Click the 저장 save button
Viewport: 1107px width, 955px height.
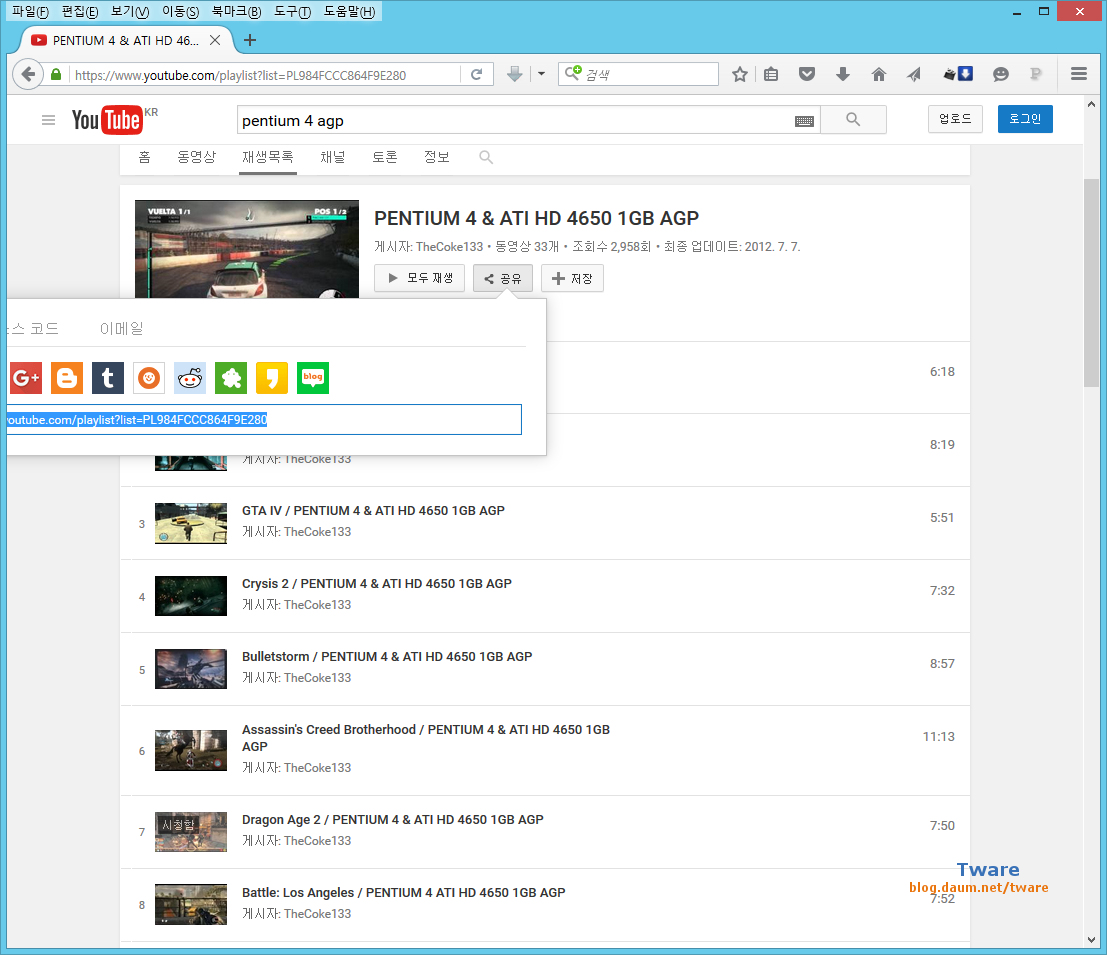pyautogui.click(x=572, y=278)
